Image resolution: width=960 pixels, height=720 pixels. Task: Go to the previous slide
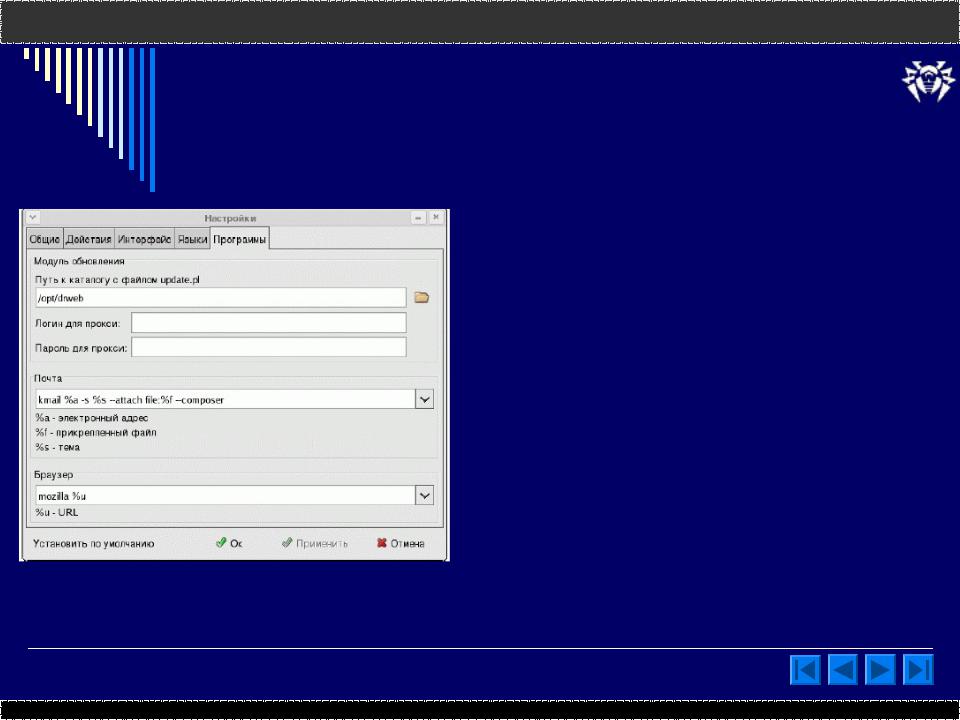(x=842, y=669)
